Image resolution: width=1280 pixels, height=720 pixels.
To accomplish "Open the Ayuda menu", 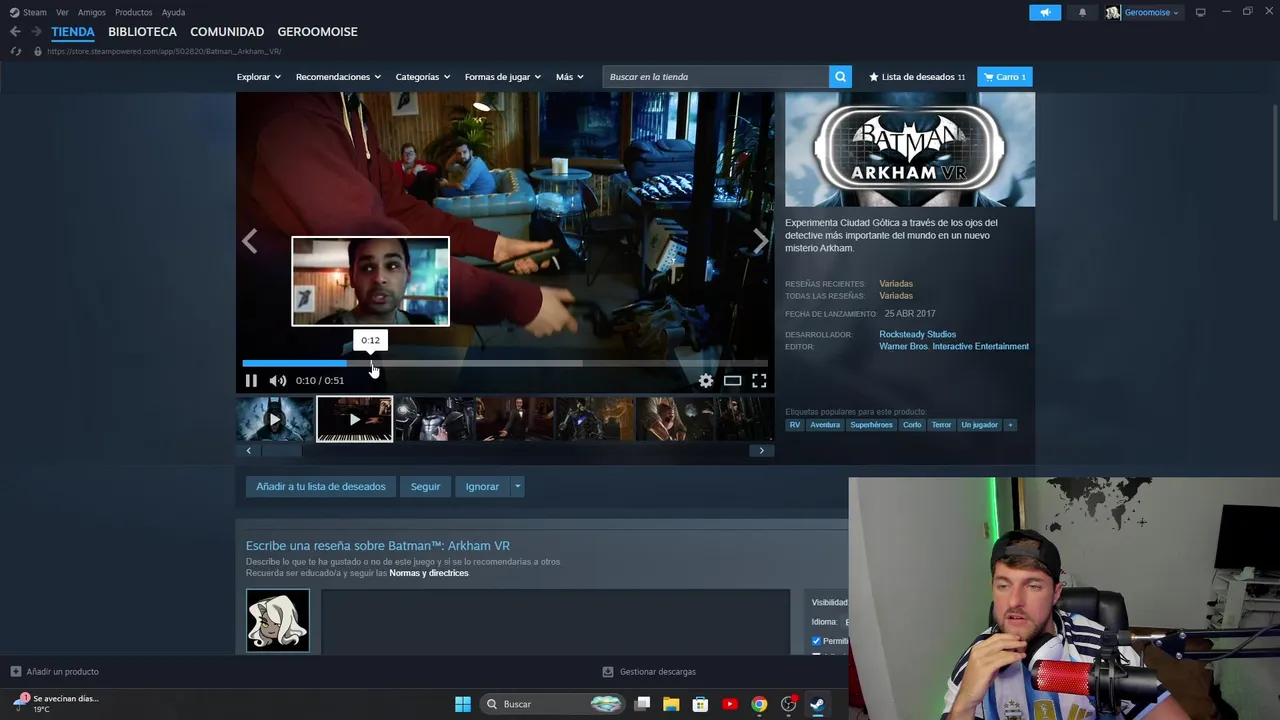I will click(173, 12).
